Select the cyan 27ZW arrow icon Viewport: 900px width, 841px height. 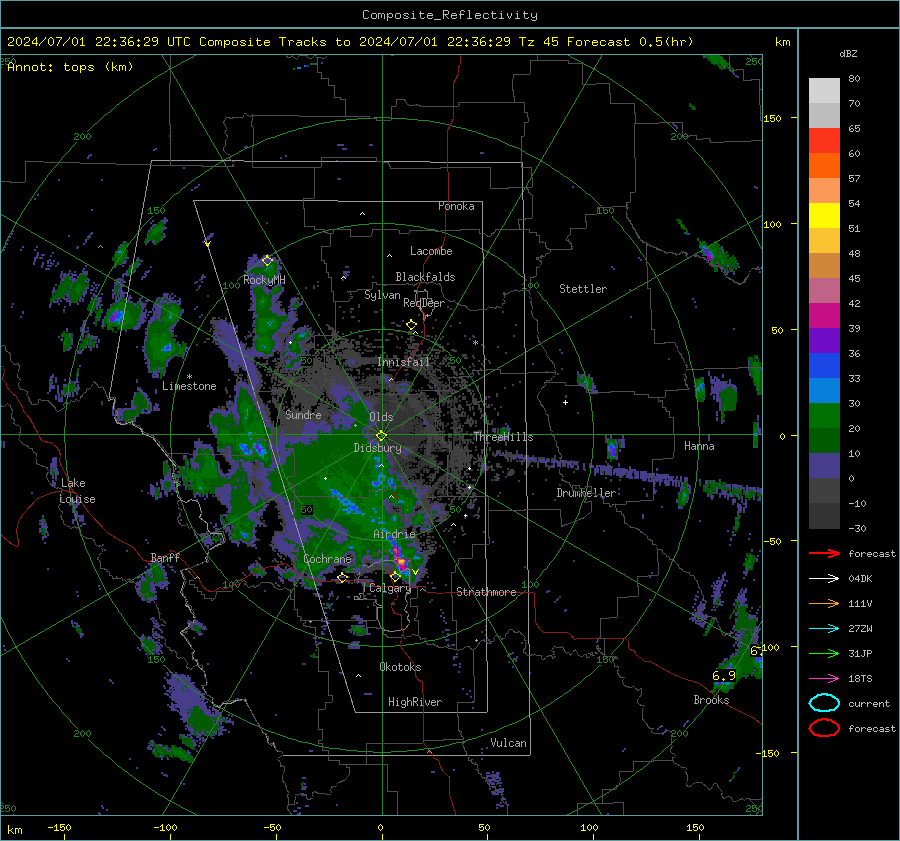(x=824, y=629)
